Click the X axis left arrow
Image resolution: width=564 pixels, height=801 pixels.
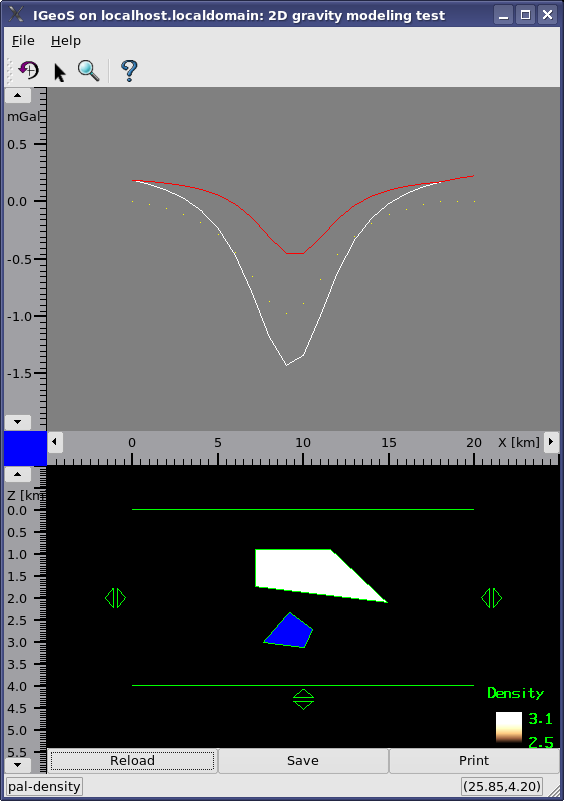click(x=55, y=442)
